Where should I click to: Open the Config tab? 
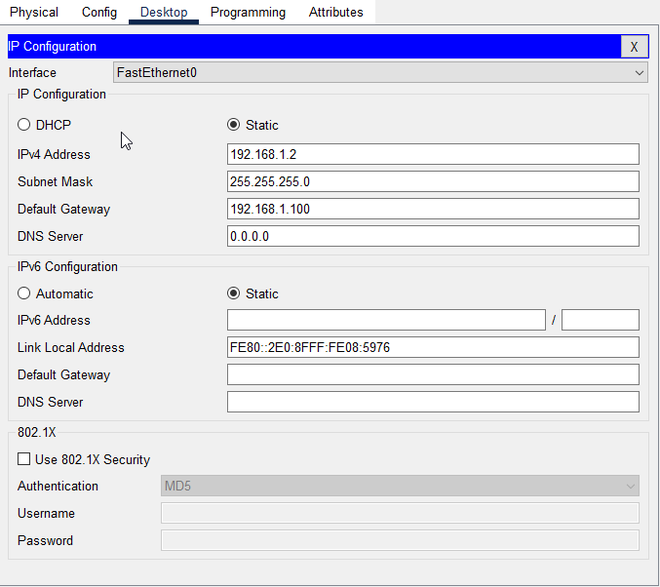(99, 12)
